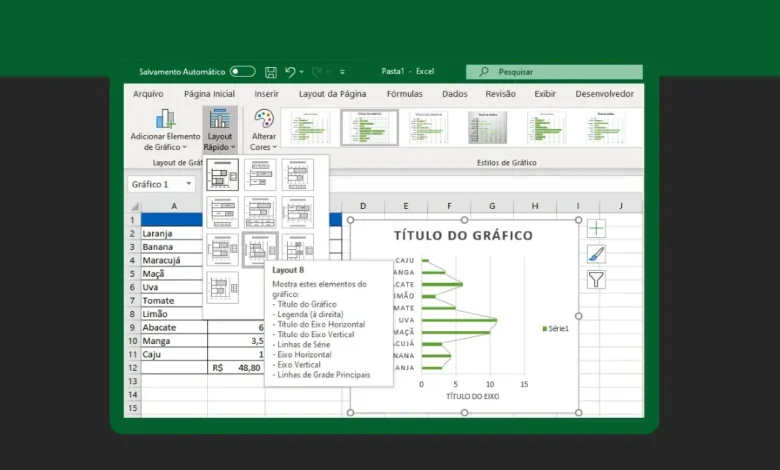Click the greyed Redo arrow icon
This screenshot has height=470, width=780.
[x=316, y=72]
